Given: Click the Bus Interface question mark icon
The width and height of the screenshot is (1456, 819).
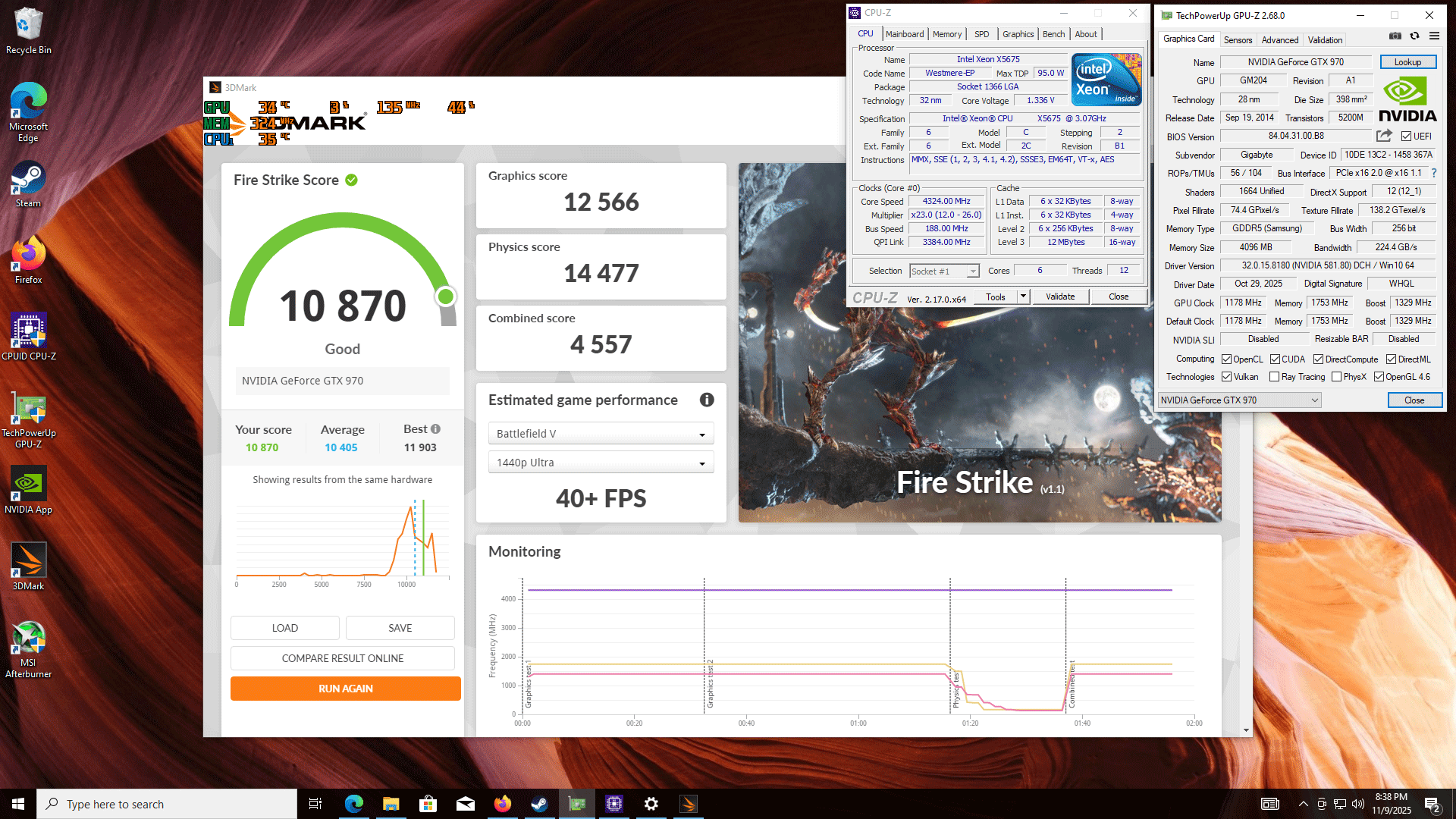Looking at the screenshot, I should [x=1434, y=173].
